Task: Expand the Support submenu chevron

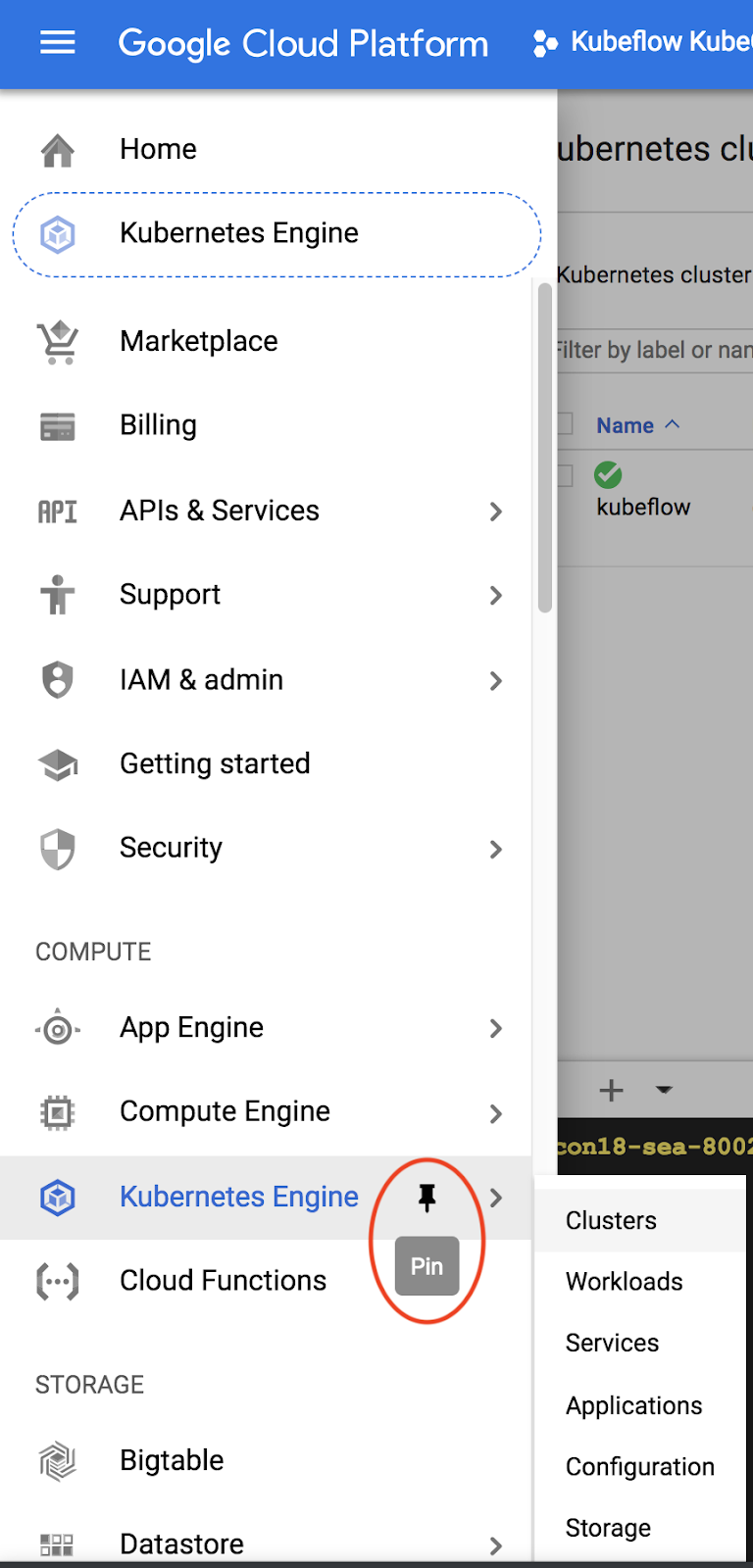Action: click(x=496, y=596)
